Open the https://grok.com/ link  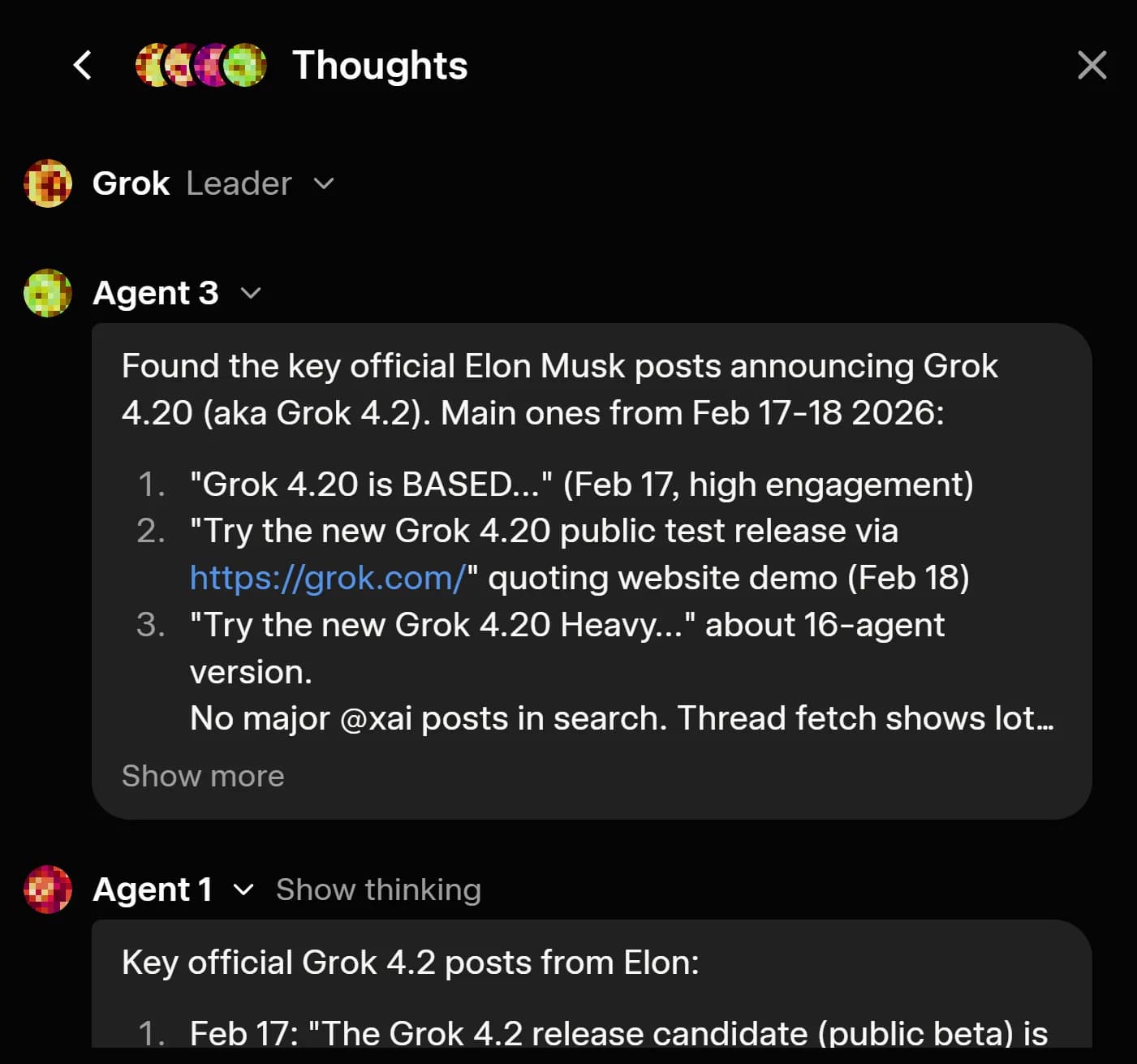click(325, 577)
